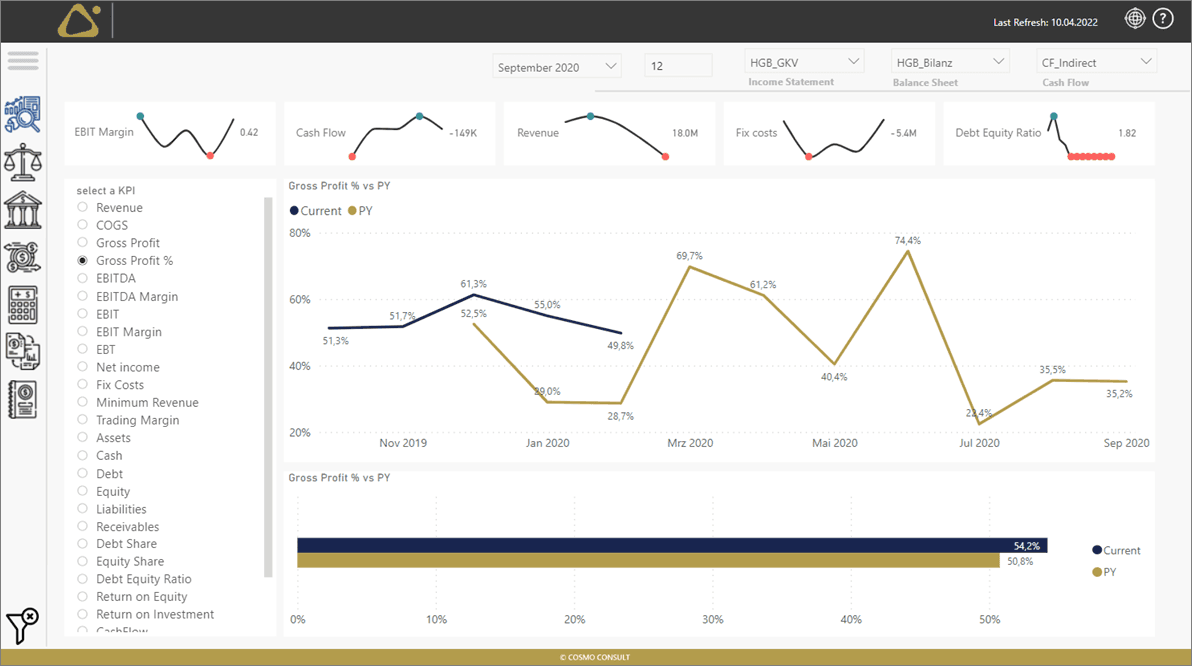Screen dimensions: 1192x666
Task: Select the Revenue KPI radio button
Action: 83,208
